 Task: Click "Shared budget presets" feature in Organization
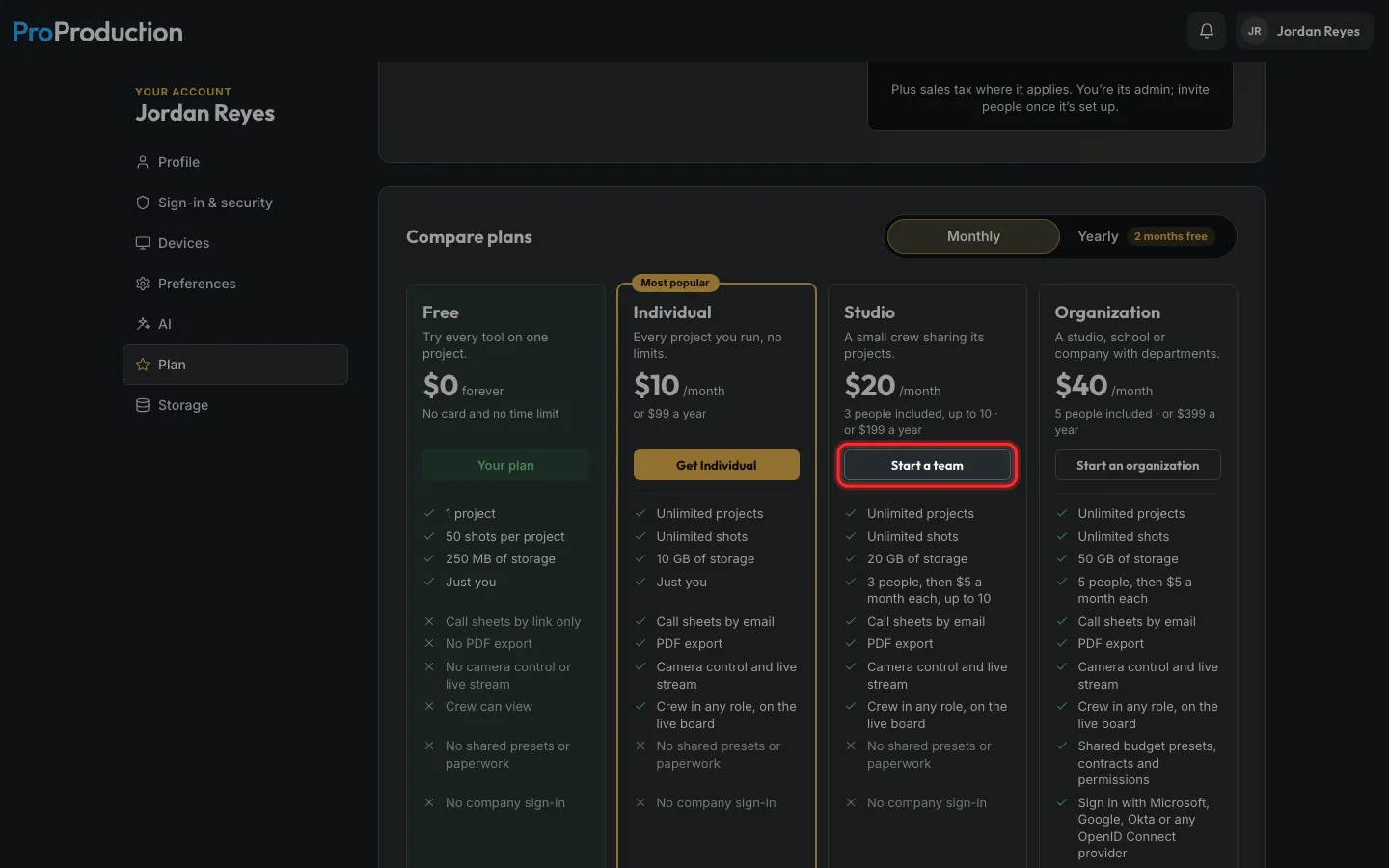coord(1147,763)
